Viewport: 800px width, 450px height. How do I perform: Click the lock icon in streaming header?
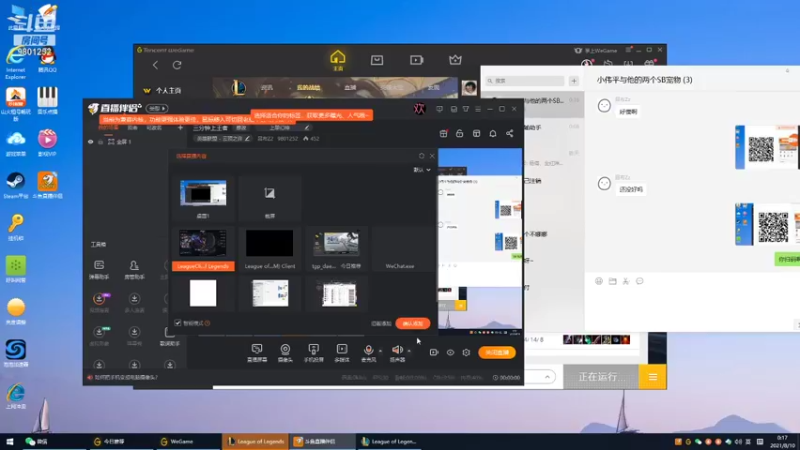460,133
